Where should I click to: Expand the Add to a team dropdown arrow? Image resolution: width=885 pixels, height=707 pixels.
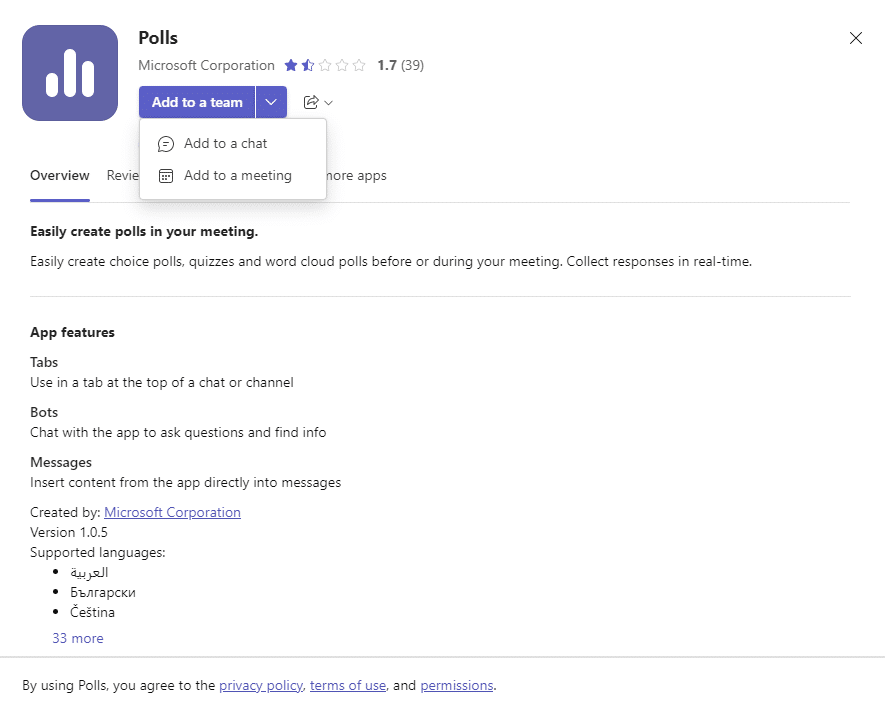271,102
